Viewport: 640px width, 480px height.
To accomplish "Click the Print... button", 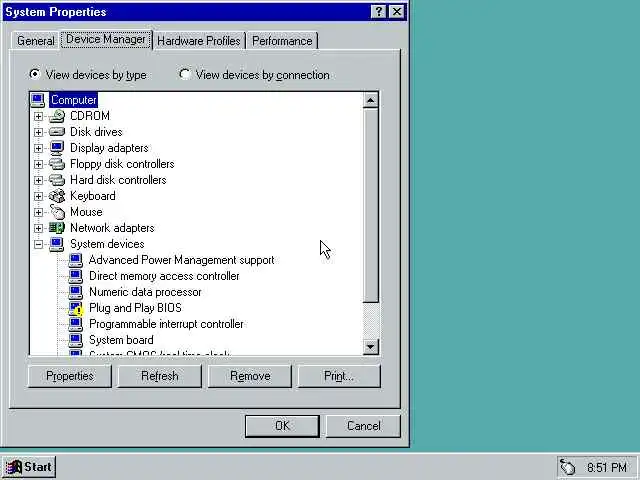I will click(339, 376).
